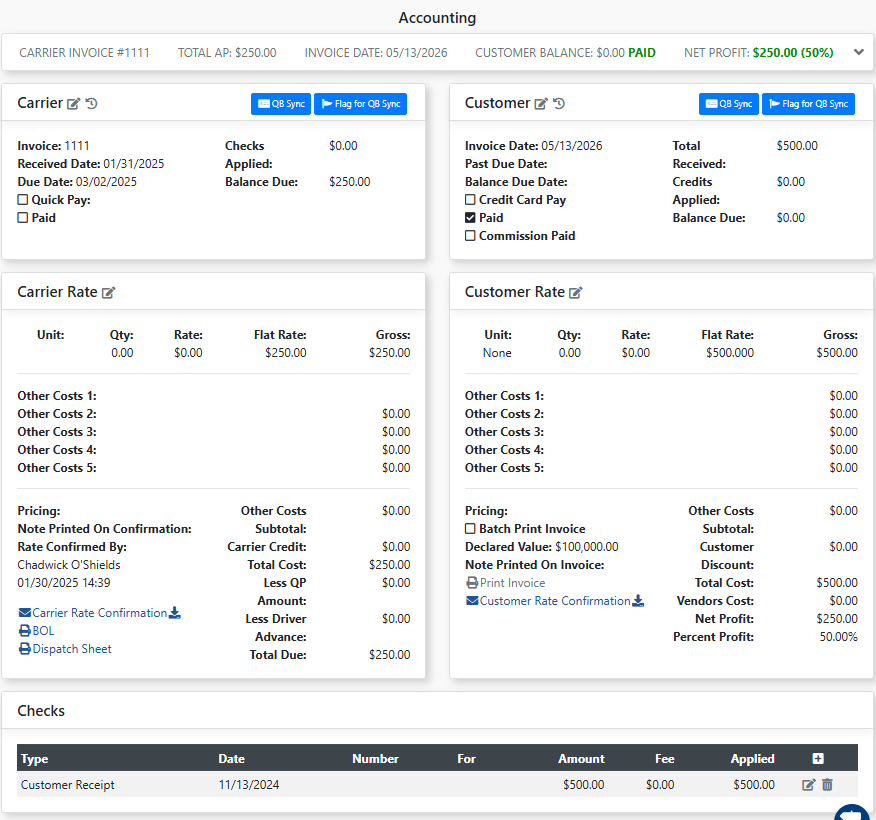Viewport: 876px width, 820px height.
Task: Toggle Carrier Quick Pay checkbox
Action: pyautogui.click(x=23, y=200)
